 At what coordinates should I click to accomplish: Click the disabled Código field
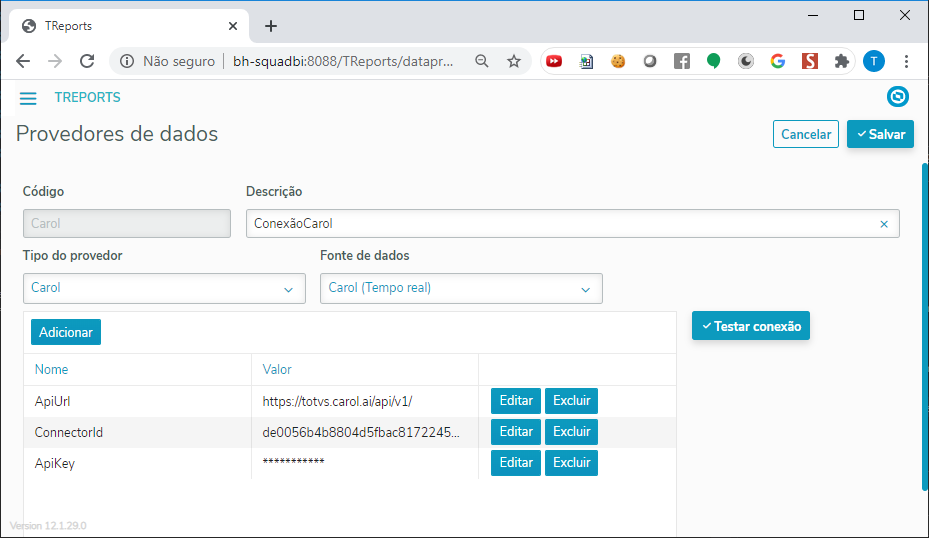coord(127,223)
